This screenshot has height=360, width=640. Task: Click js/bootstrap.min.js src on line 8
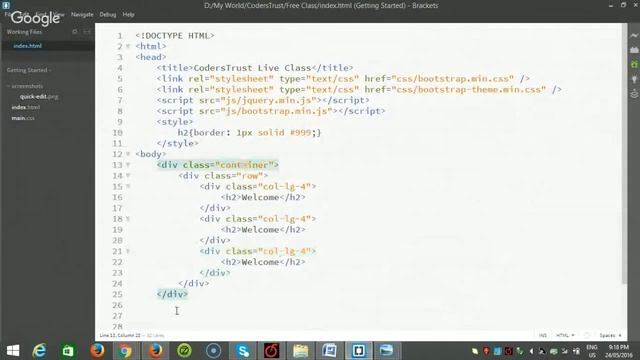276,111
